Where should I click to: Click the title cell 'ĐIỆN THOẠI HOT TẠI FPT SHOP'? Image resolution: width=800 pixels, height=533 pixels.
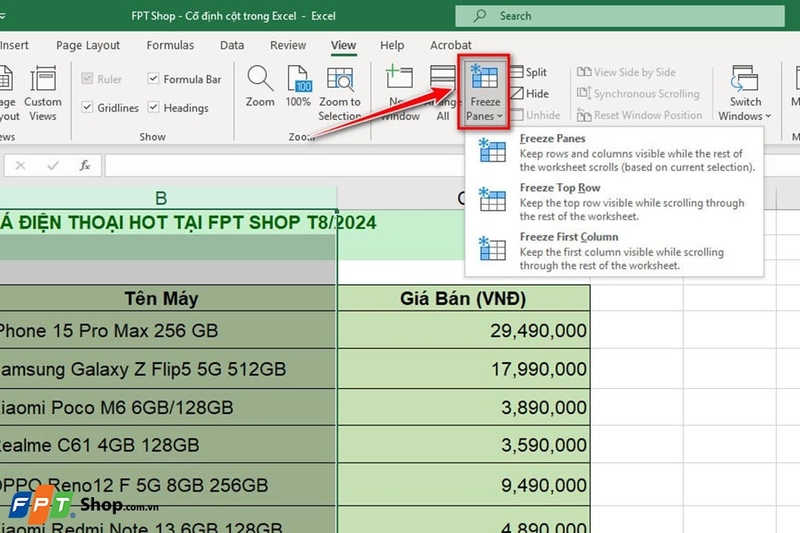click(x=167, y=222)
